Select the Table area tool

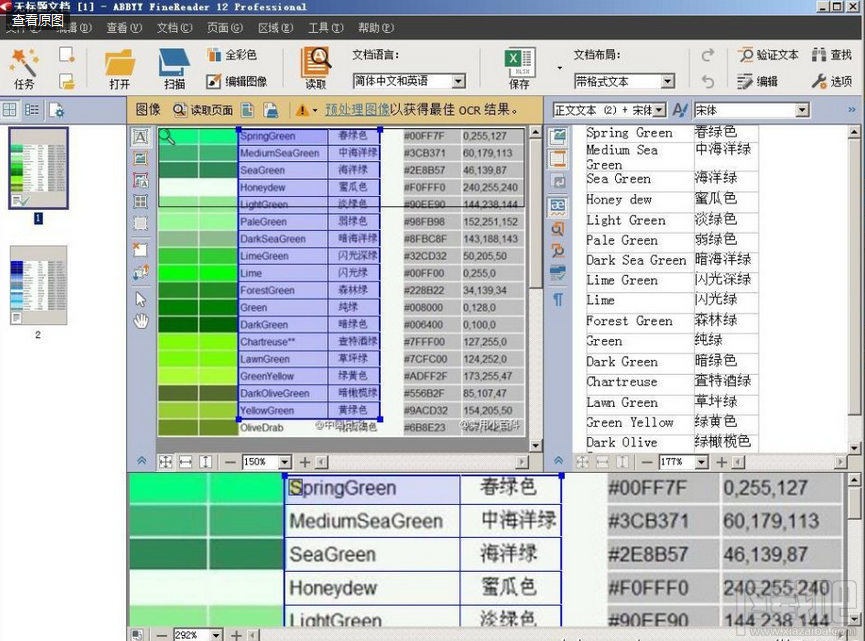click(x=141, y=200)
